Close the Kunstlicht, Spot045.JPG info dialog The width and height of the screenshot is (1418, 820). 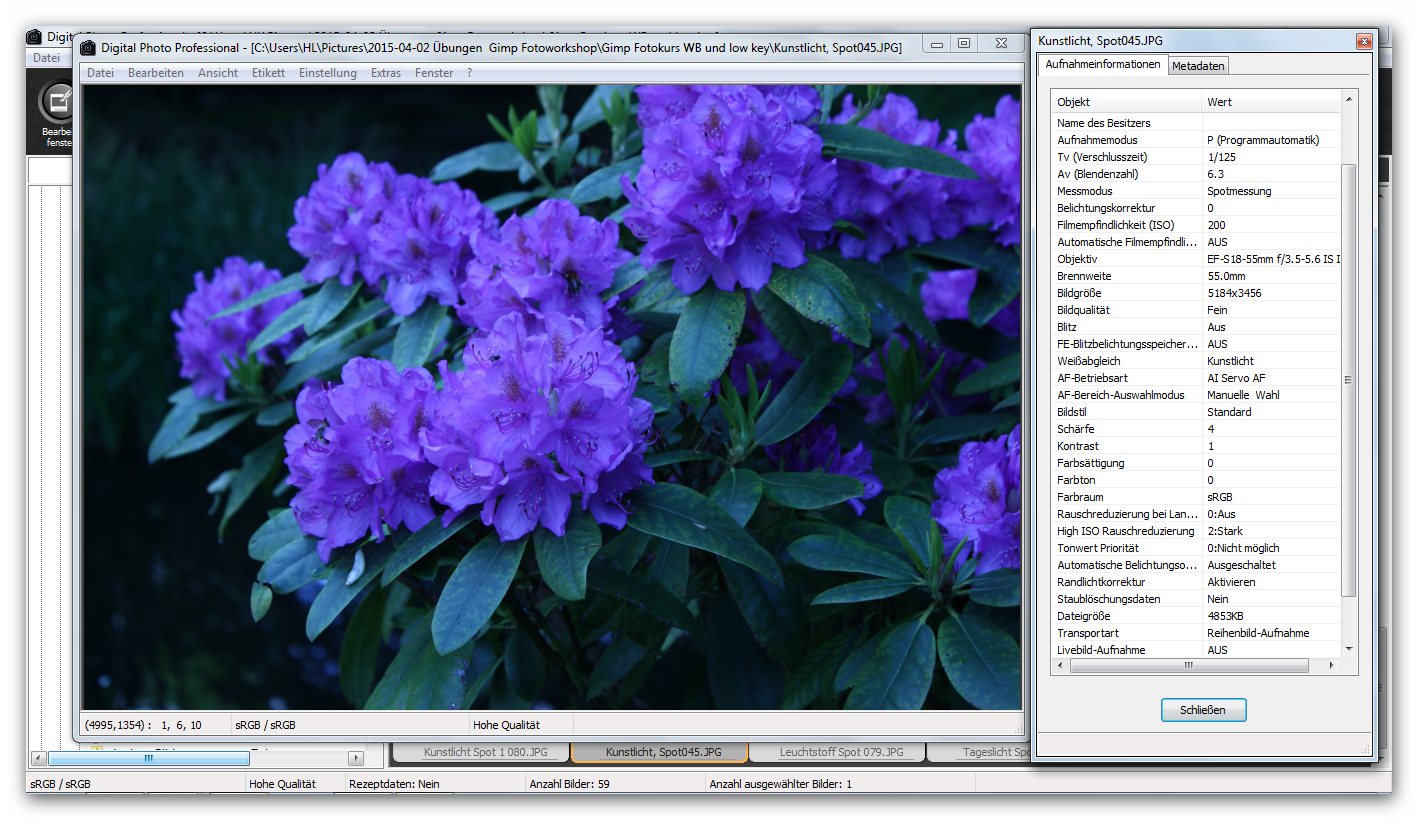tap(1363, 41)
